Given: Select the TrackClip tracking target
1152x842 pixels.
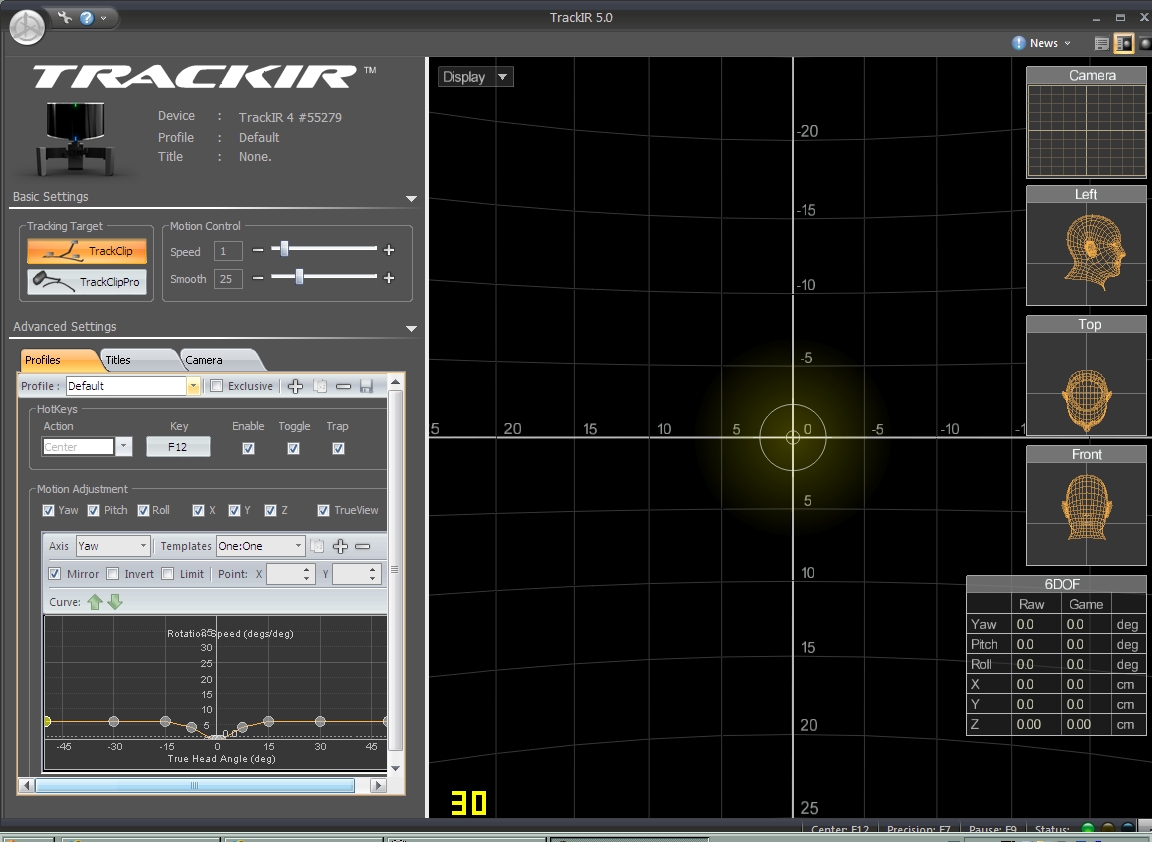Looking at the screenshot, I should (87, 251).
